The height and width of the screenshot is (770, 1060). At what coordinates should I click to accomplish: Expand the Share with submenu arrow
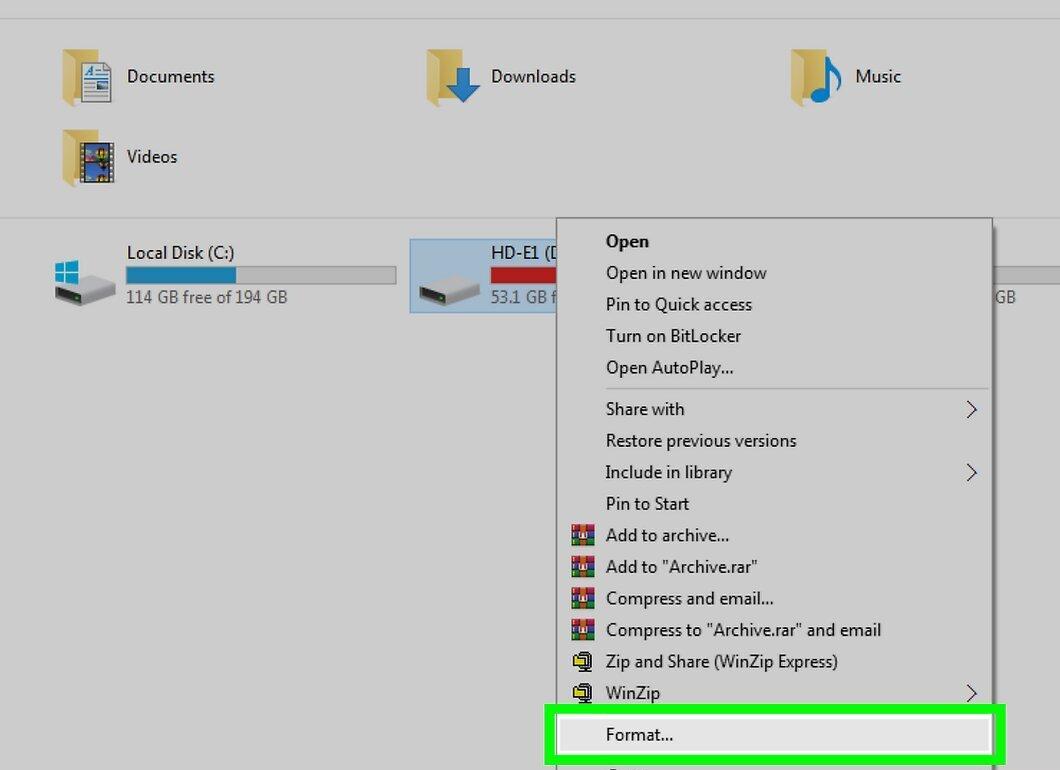click(971, 410)
